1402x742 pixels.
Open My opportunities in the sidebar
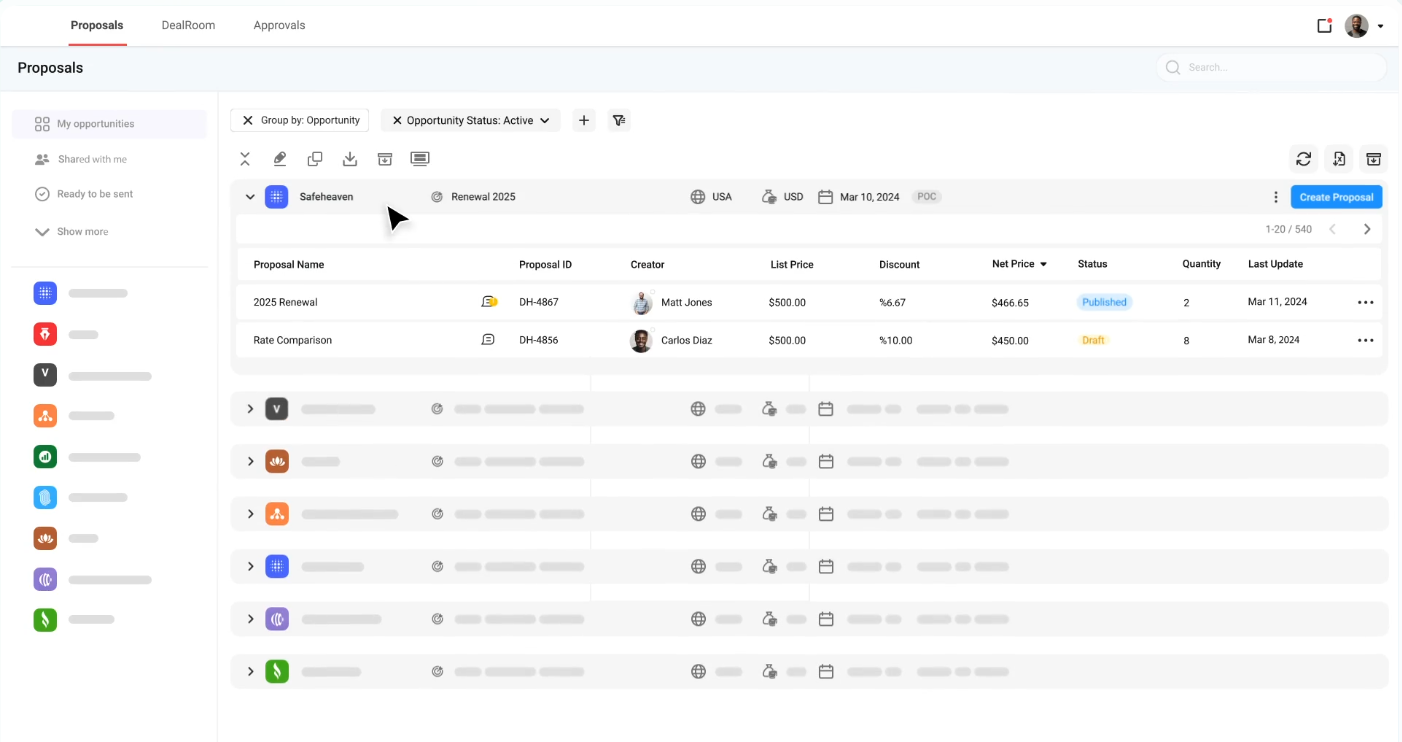(x=109, y=124)
